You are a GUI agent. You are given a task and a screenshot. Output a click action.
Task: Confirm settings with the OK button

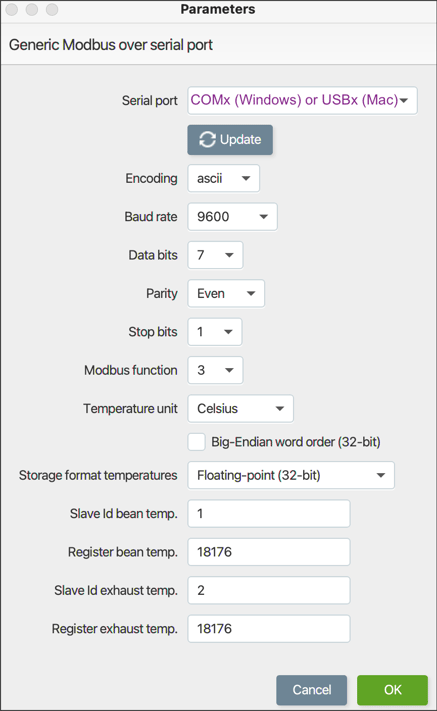click(x=392, y=690)
